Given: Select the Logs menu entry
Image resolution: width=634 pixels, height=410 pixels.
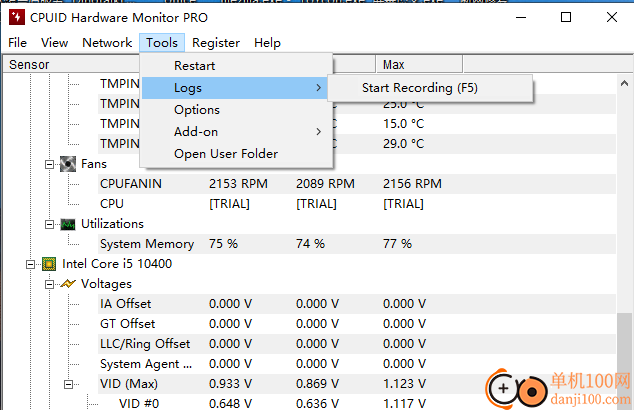Looking at the screenshot, I should pos(236,88).
